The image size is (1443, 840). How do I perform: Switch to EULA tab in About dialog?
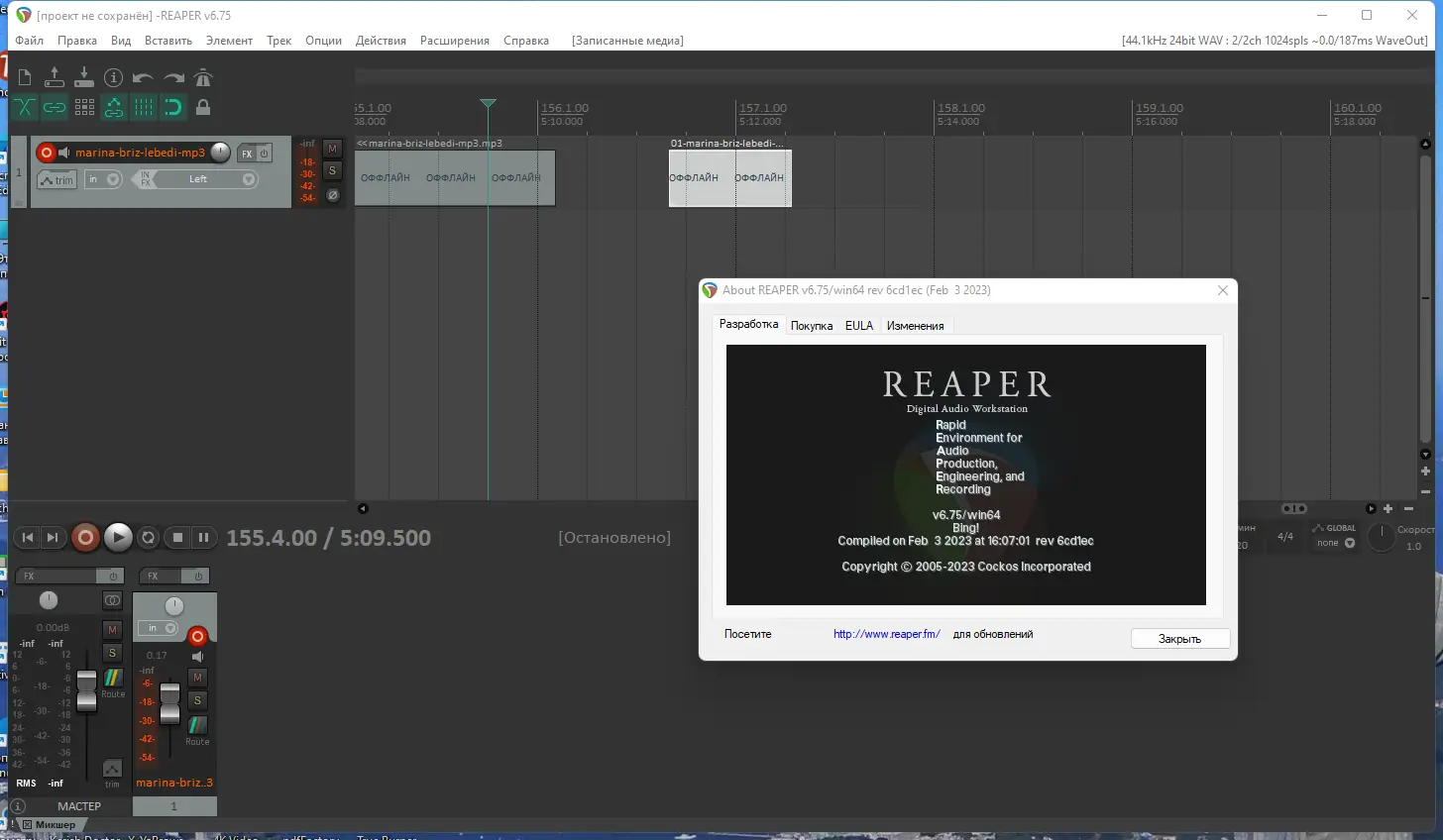tap(859, 326)
